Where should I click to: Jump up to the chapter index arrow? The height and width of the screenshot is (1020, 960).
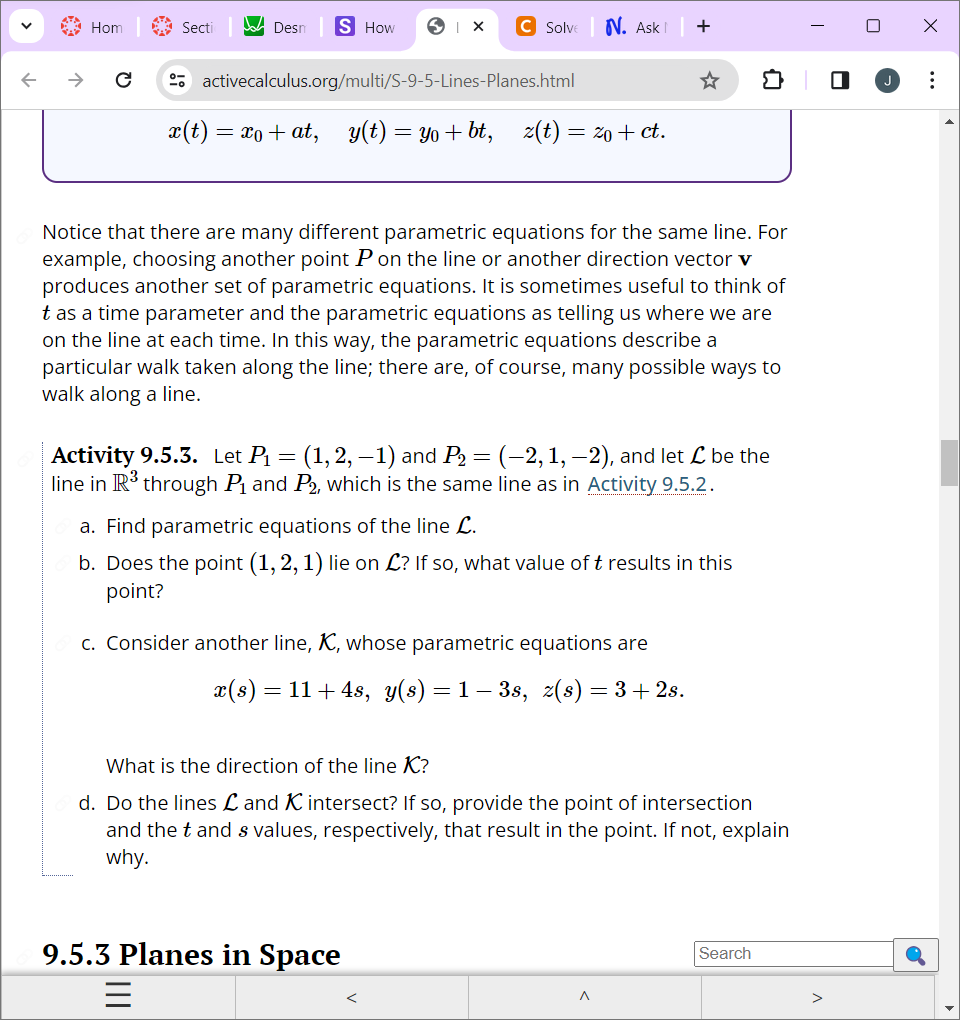[584, 997]
